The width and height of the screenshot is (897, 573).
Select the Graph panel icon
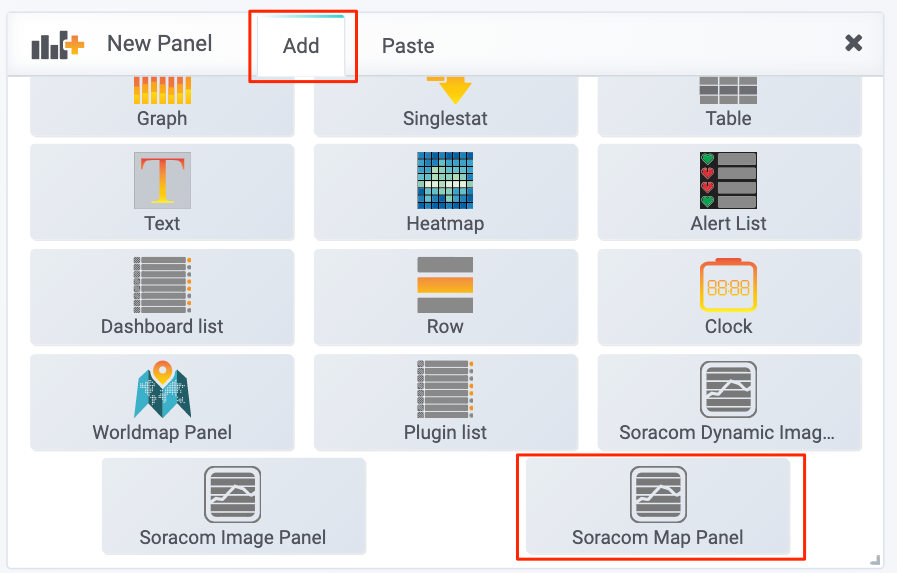click(x=162, y=90)
